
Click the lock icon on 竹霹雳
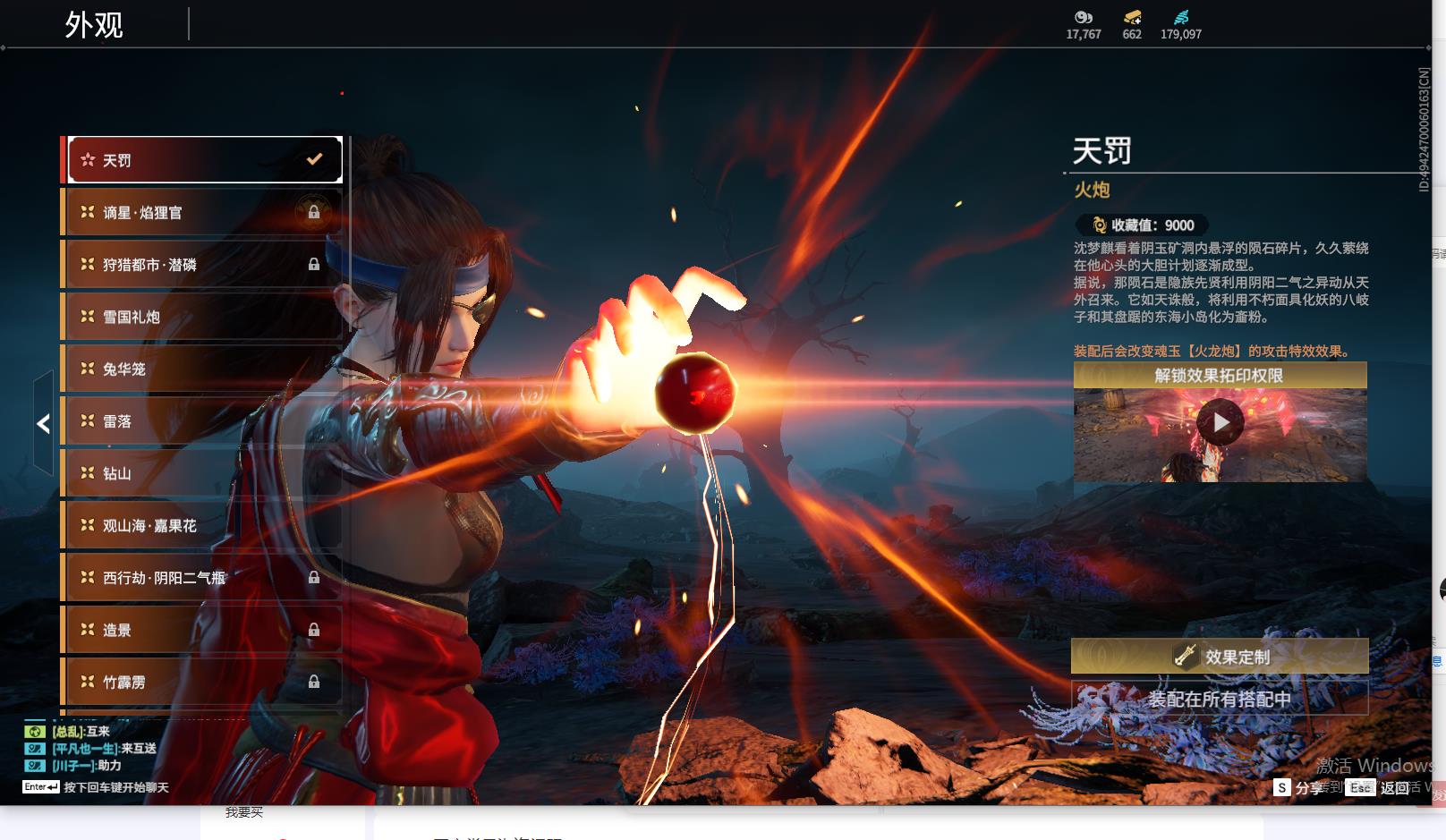[314, 682]
